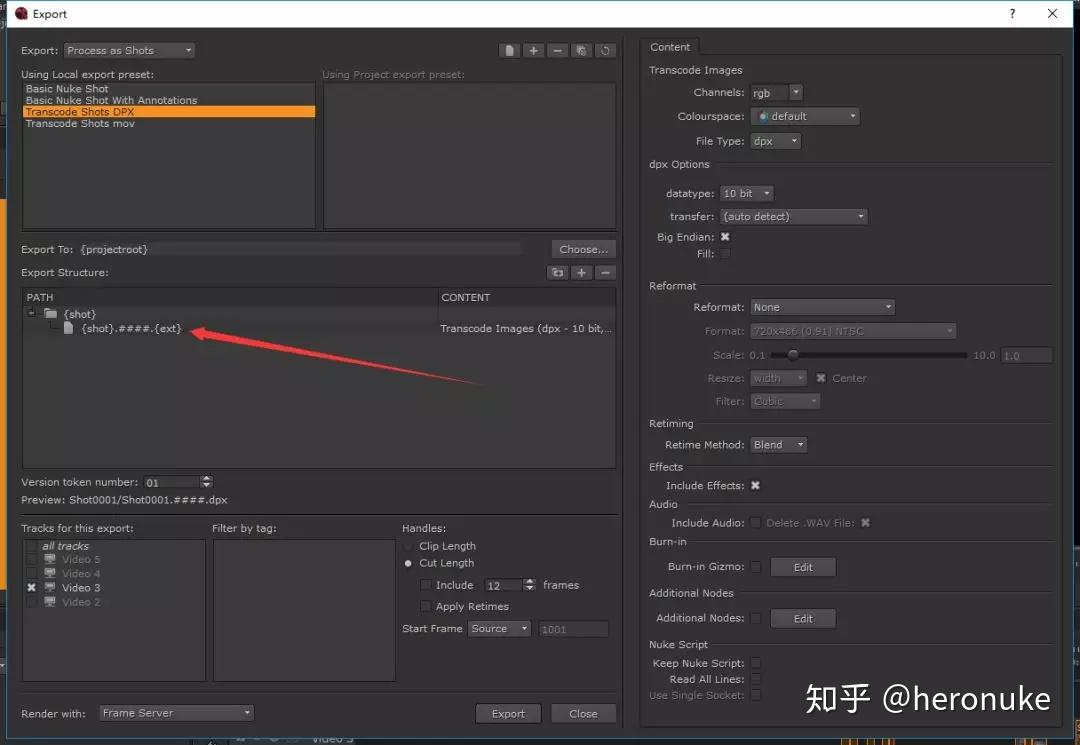This screenshot has width=1080, height=745.
Task: Remove the selected preset using minus icon
Action: click(557, 50)
